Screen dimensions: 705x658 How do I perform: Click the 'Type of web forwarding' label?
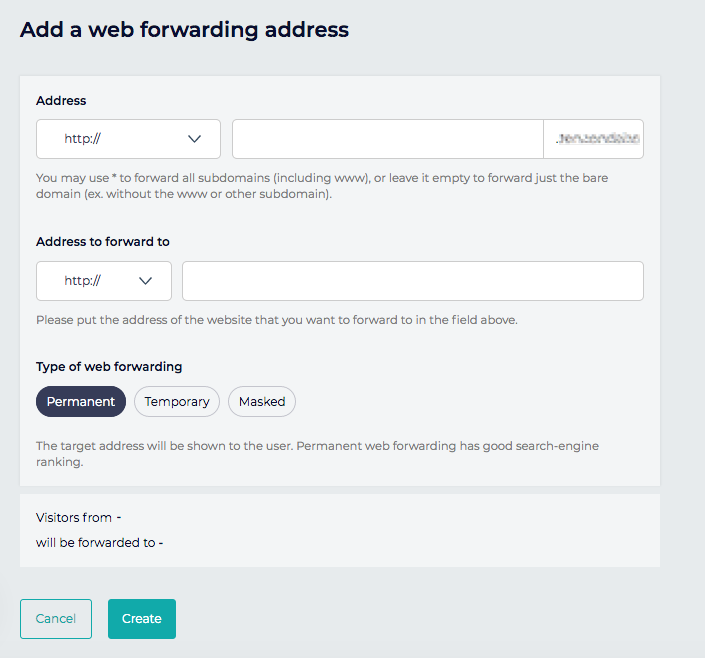[x=109, y=366]
